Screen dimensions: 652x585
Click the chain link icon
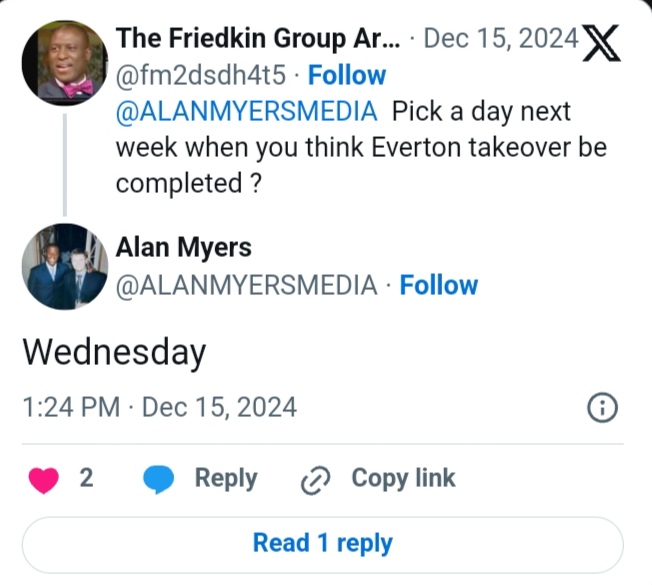point(315,480)
